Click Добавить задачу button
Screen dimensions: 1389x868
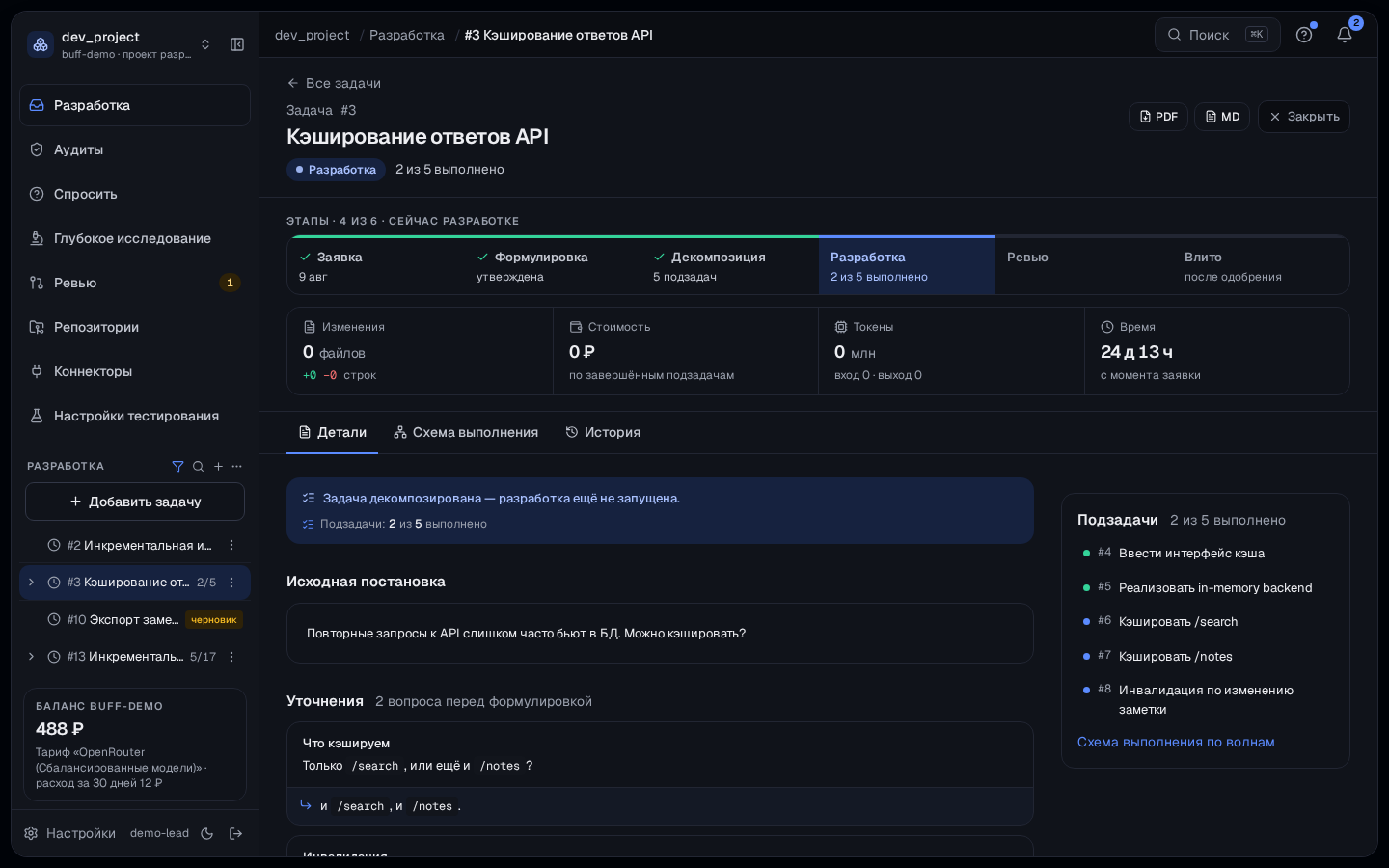[135, 502]
